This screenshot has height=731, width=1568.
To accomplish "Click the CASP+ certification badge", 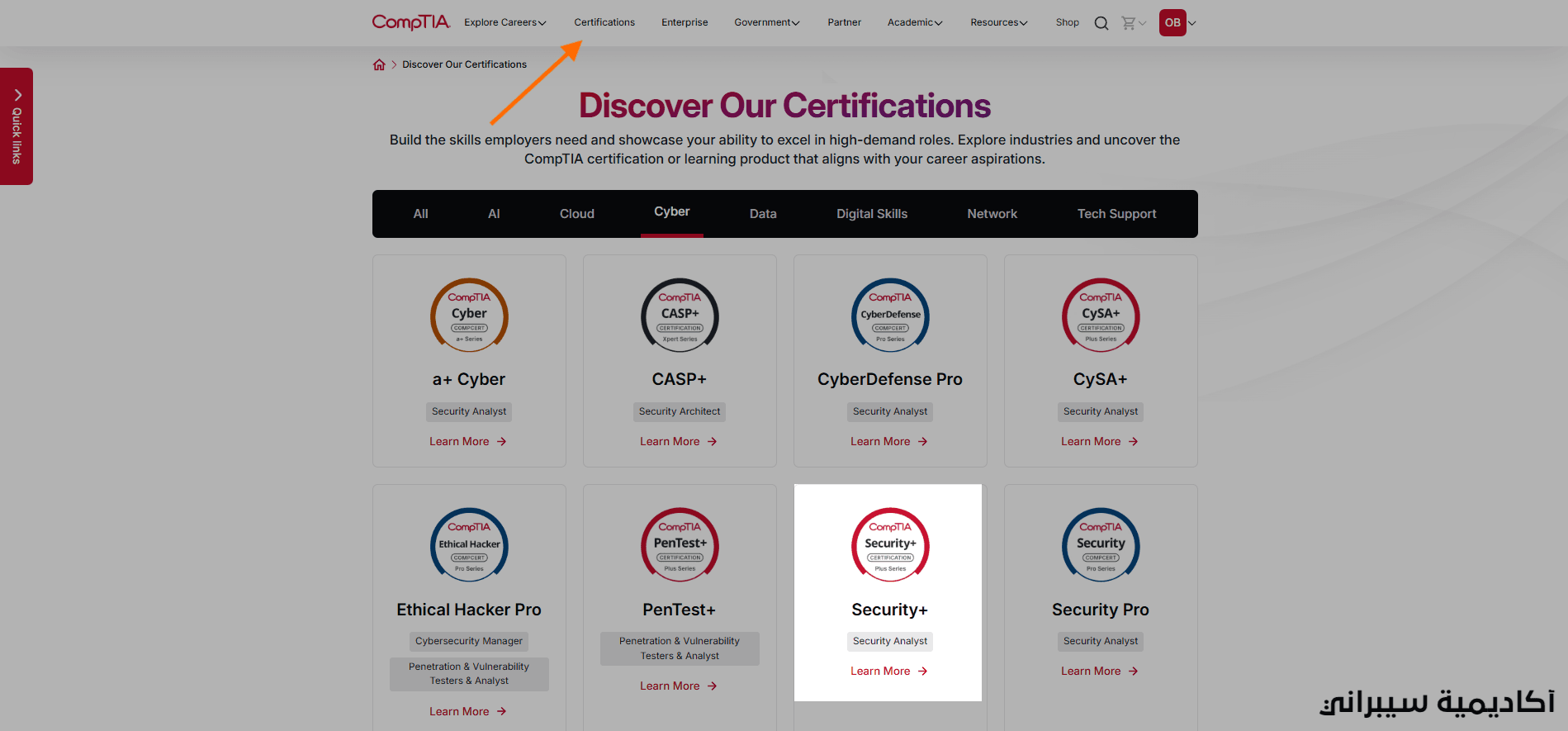I will pos(680,316).
